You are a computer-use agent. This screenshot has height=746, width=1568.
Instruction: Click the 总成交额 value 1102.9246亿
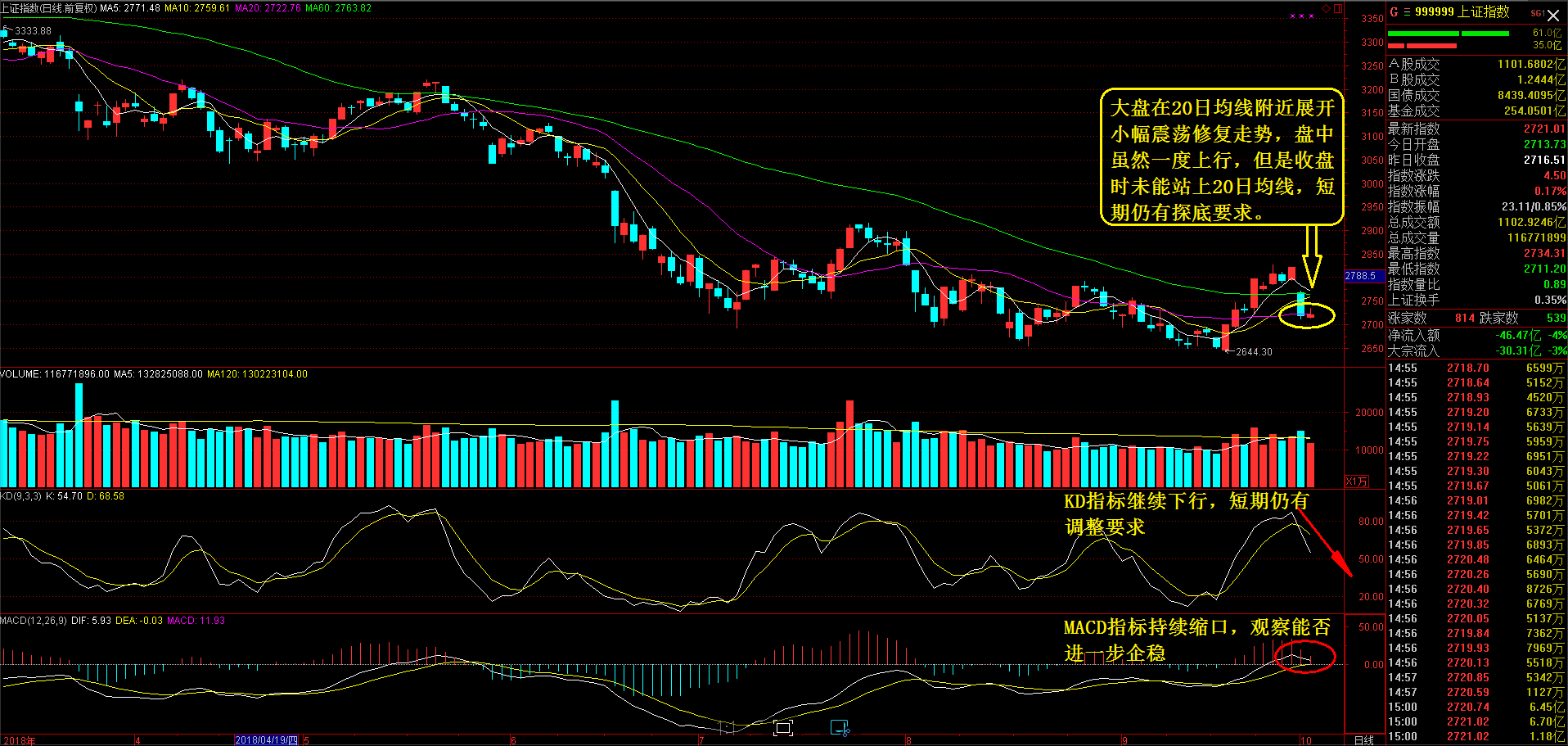point(1532,222)
